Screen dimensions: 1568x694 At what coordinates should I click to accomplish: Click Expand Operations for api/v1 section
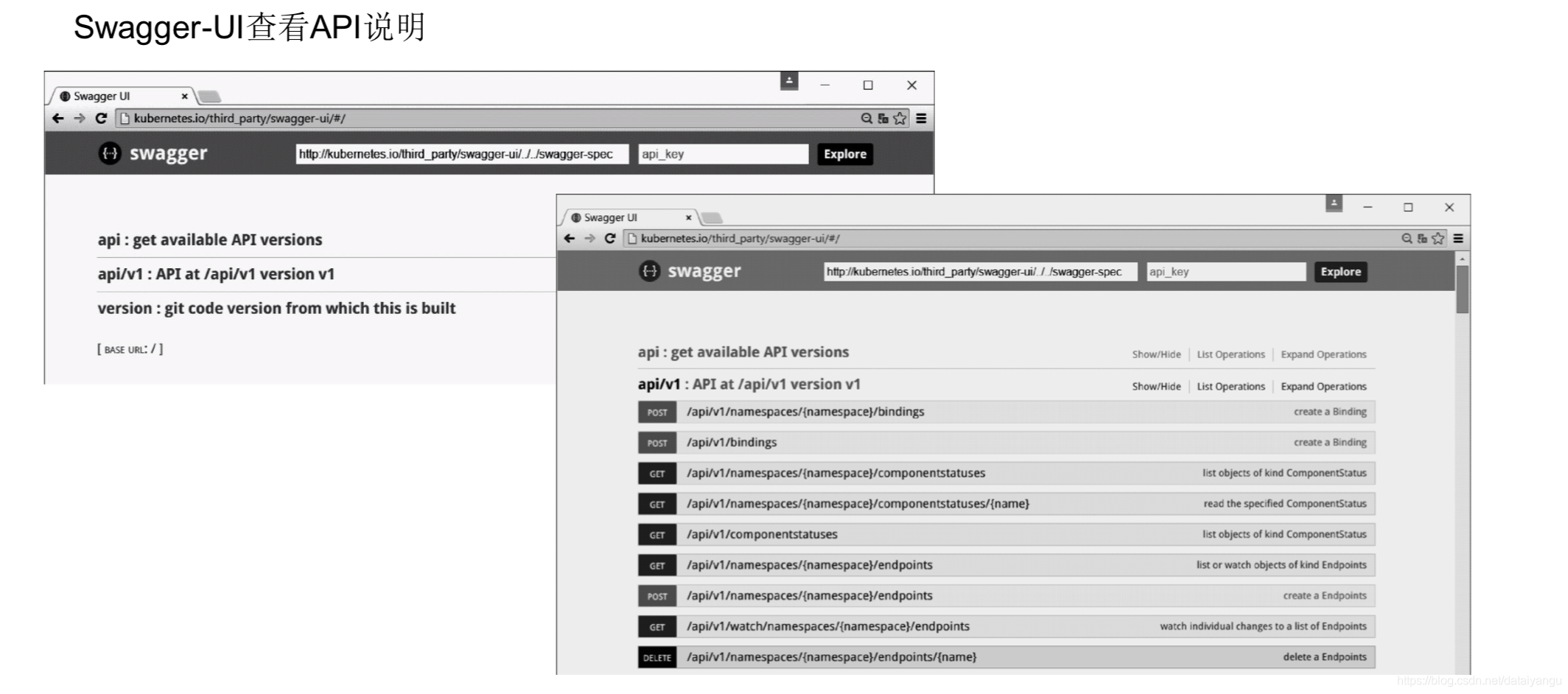click(x=1323, y=386)
